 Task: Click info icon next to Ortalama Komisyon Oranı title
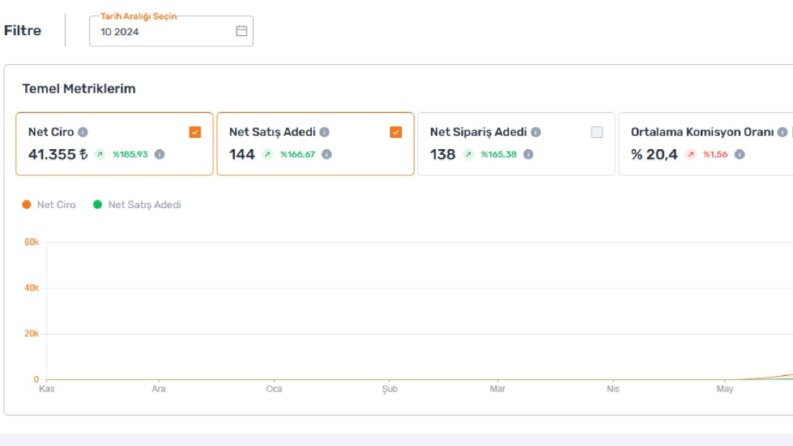pyautogui.click(x=782, y=132)
